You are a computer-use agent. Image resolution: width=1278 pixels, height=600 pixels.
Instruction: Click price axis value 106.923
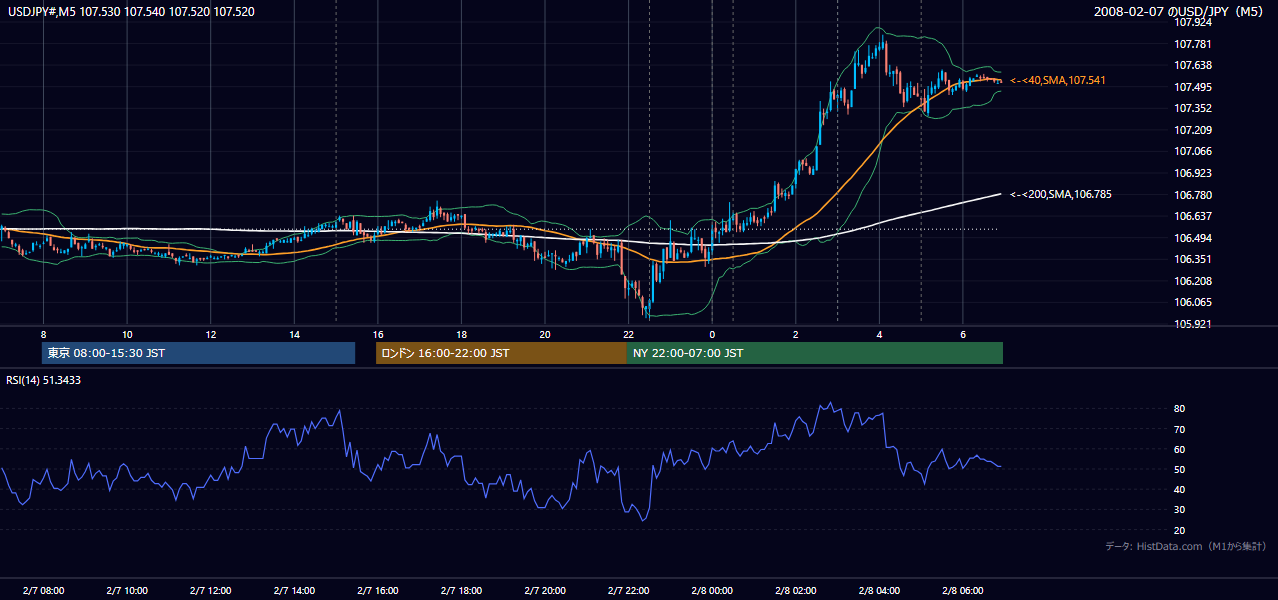pyautogui.click(x=1192, y=173)
